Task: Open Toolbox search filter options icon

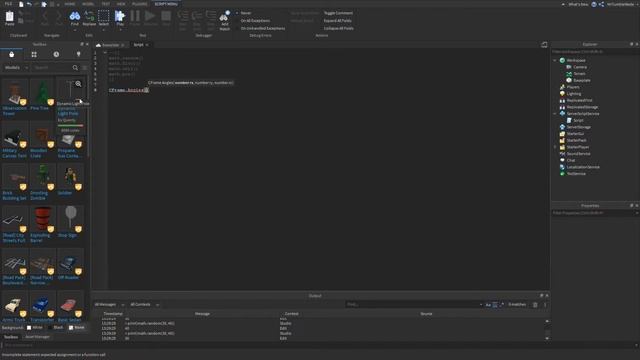Action: click(84, 68)
